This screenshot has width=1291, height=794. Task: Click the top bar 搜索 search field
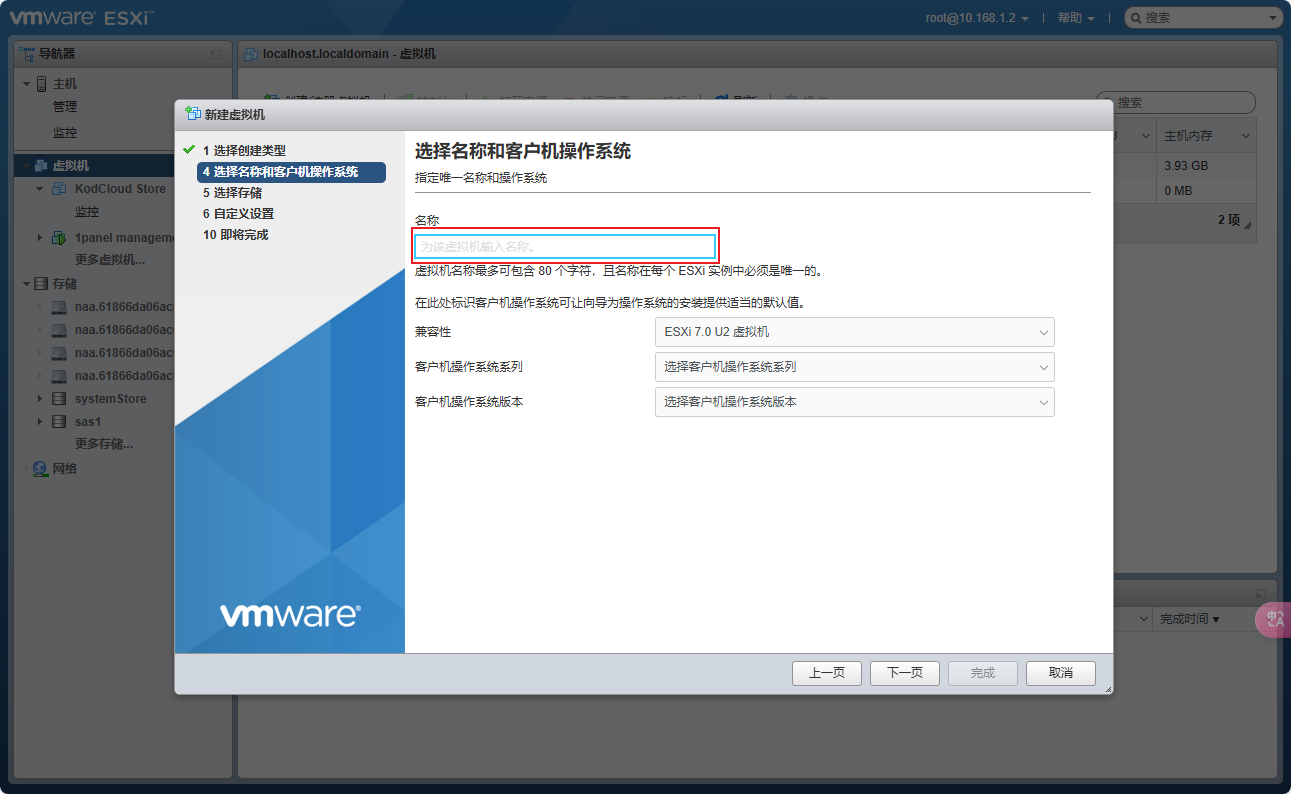tap(1204, 18)
